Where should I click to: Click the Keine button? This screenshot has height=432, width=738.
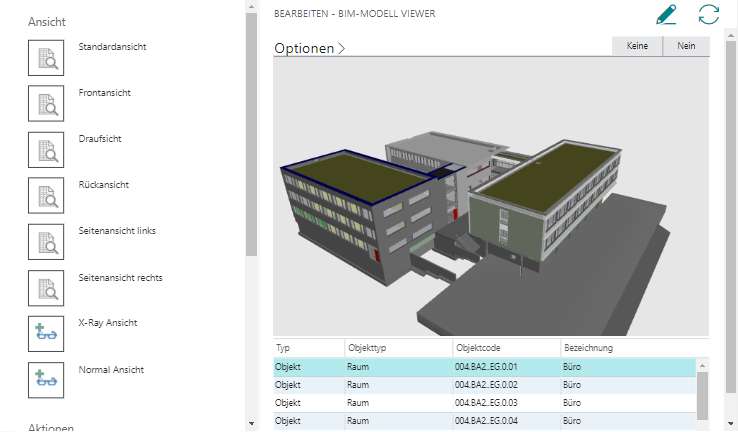[636, 46]
